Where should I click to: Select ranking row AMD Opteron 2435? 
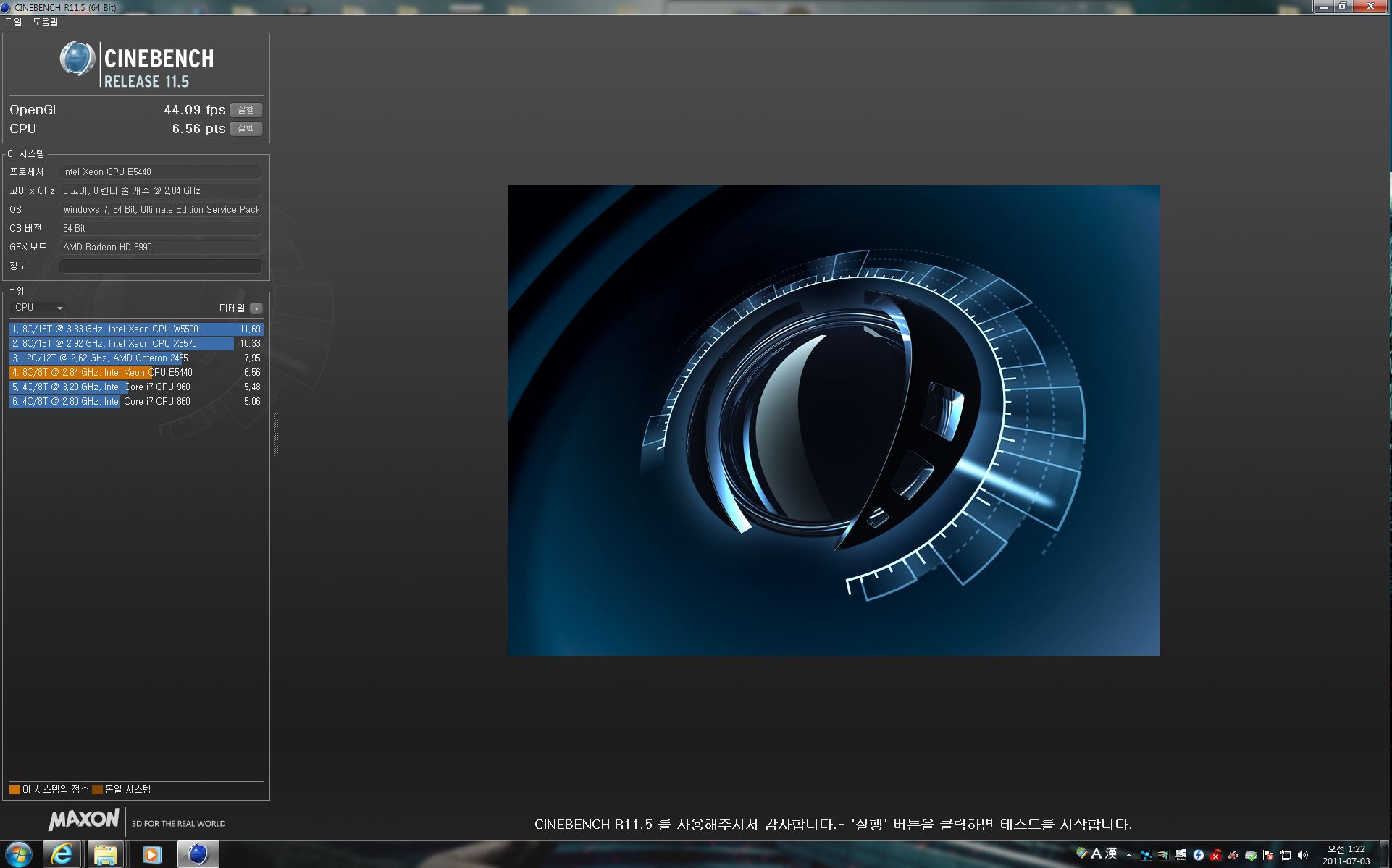point(136,358)
